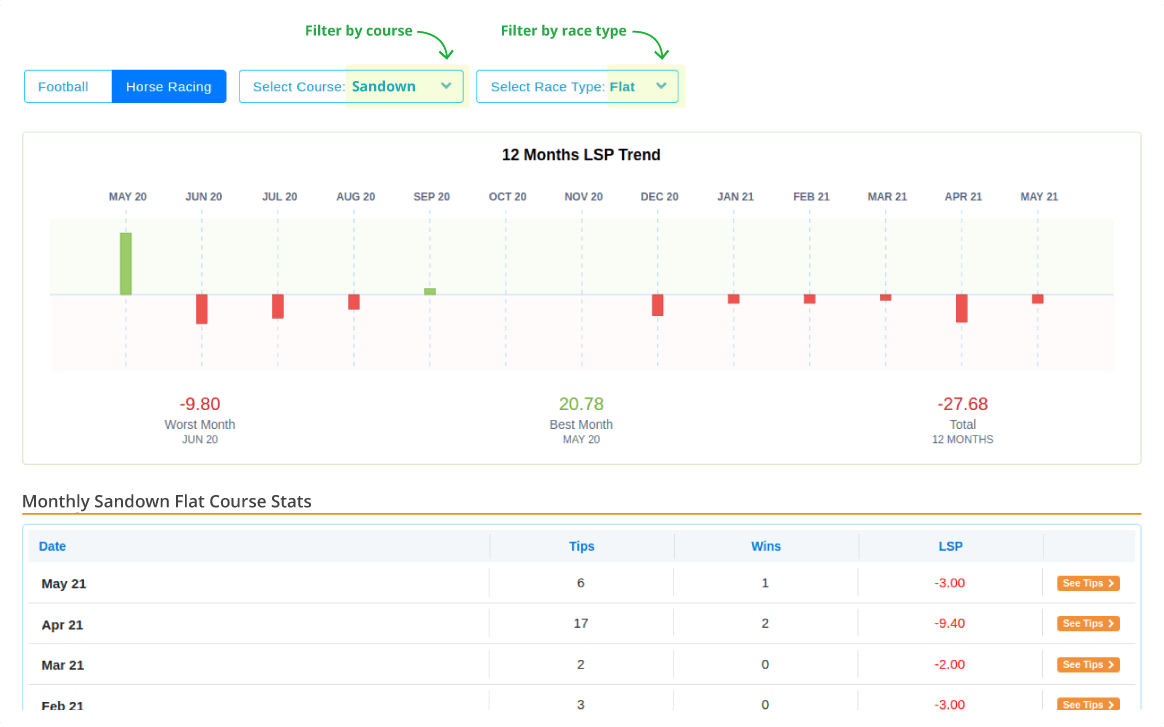Click the red Jun 20 bar
Screen dimensions: 1164x727
tap(202, 309)
